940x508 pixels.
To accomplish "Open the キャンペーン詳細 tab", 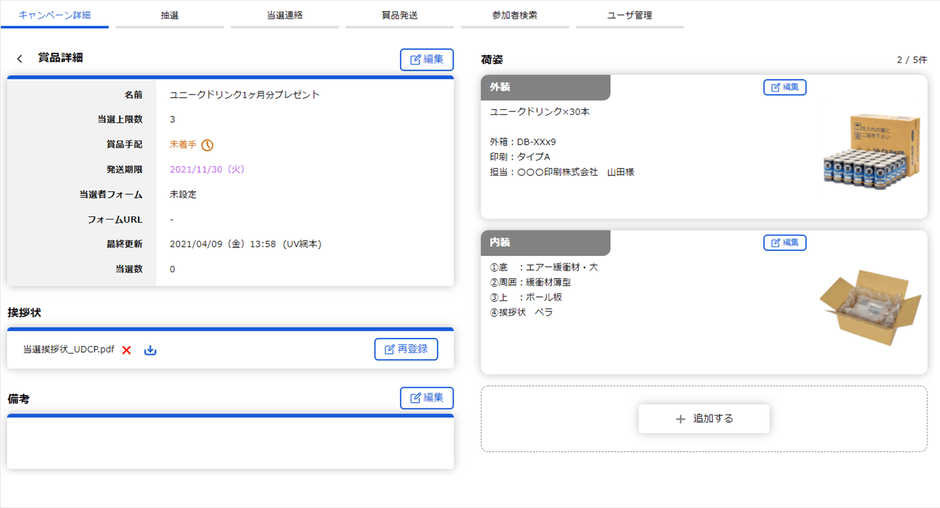I will click(54, 16).
